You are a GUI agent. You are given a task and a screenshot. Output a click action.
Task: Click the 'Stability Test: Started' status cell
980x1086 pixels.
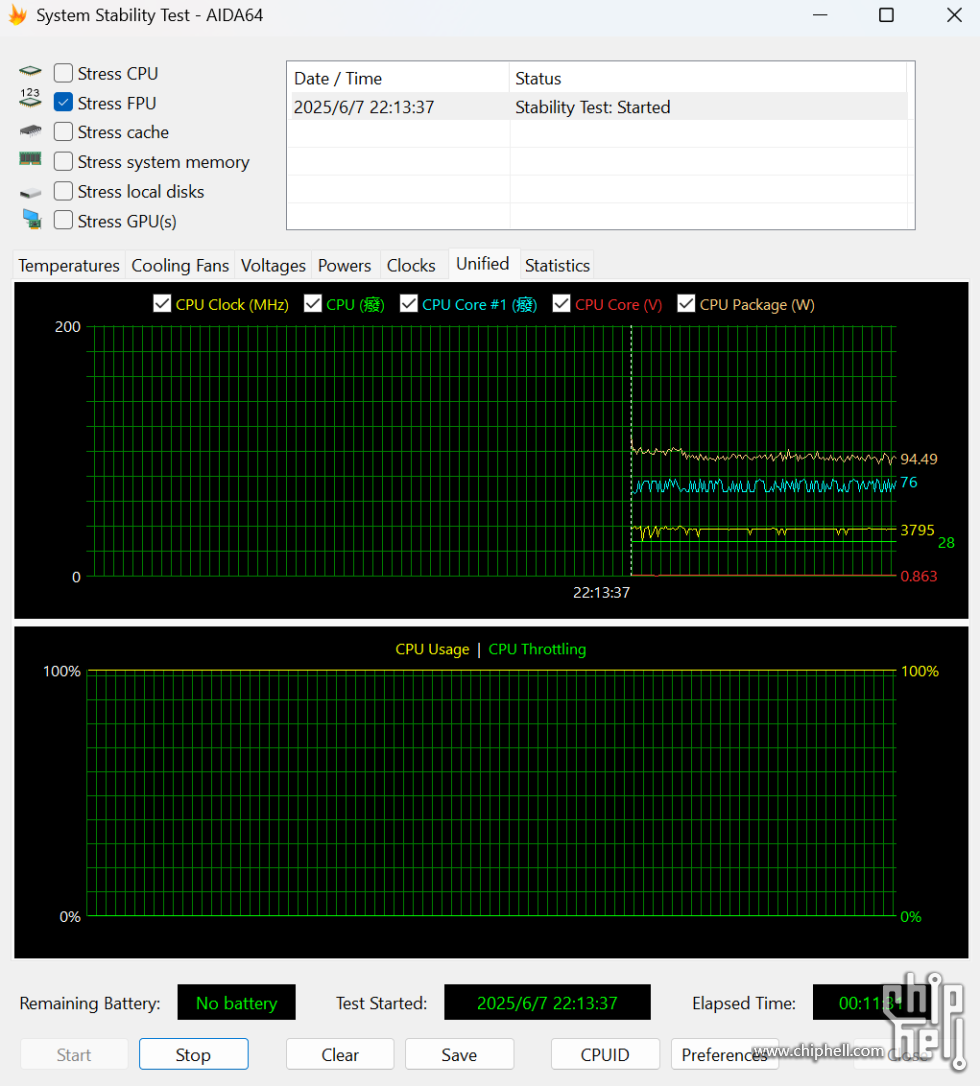pyautogui.click(x=593, y=107)
